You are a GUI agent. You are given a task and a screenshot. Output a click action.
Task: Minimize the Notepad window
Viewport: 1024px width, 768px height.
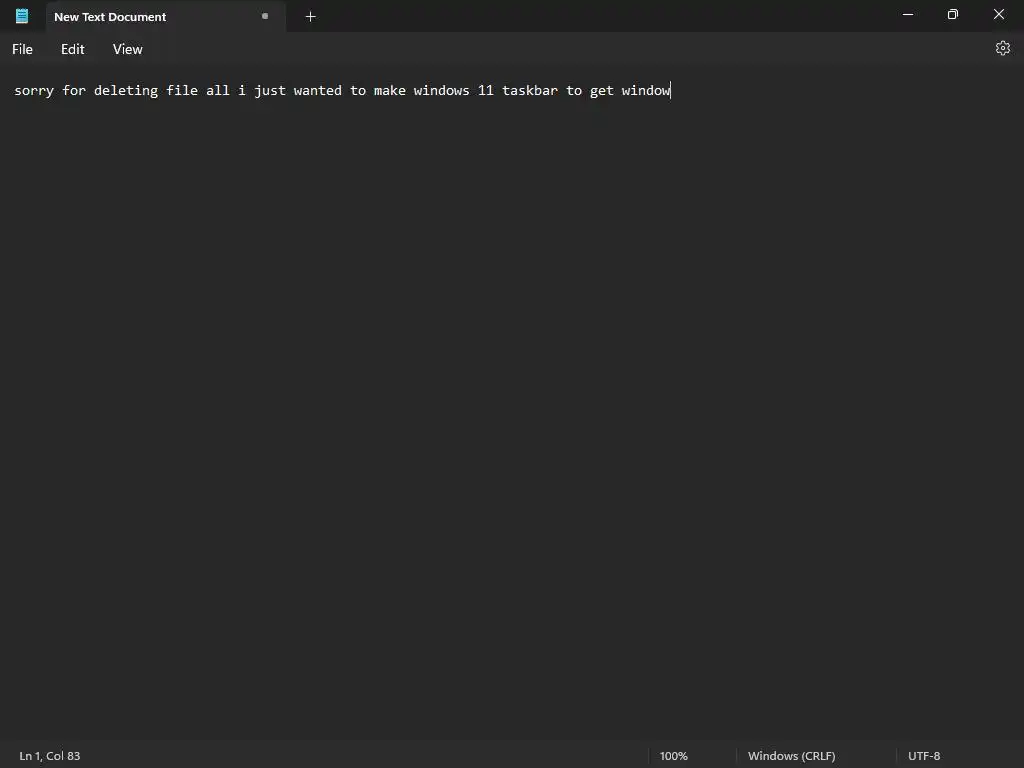(908, 14)
